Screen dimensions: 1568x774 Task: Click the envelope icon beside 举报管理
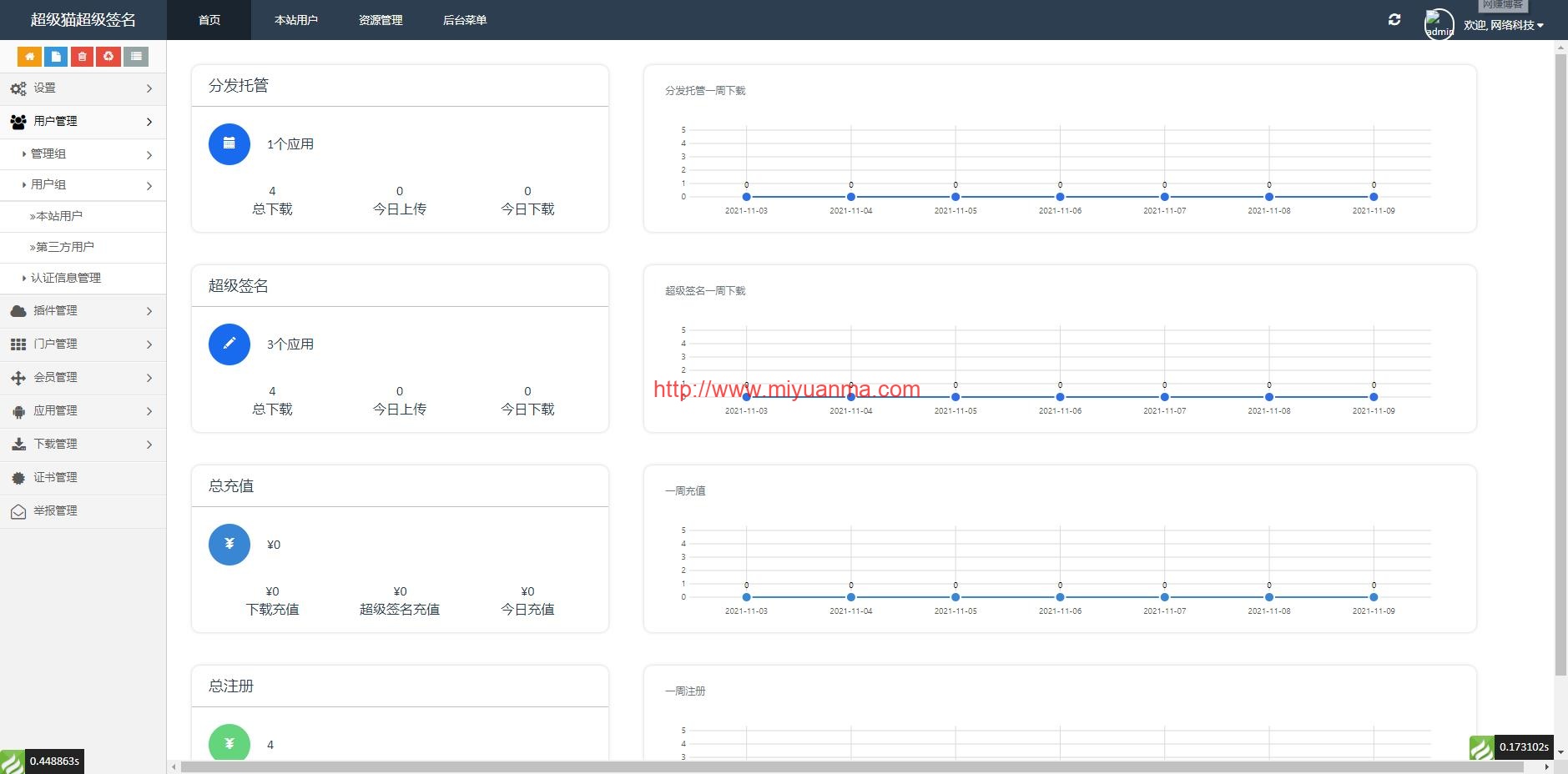click(18, 511)
